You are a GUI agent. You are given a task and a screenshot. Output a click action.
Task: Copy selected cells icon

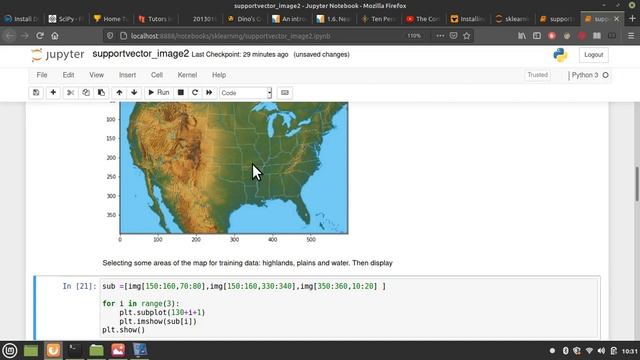point(86,93)
